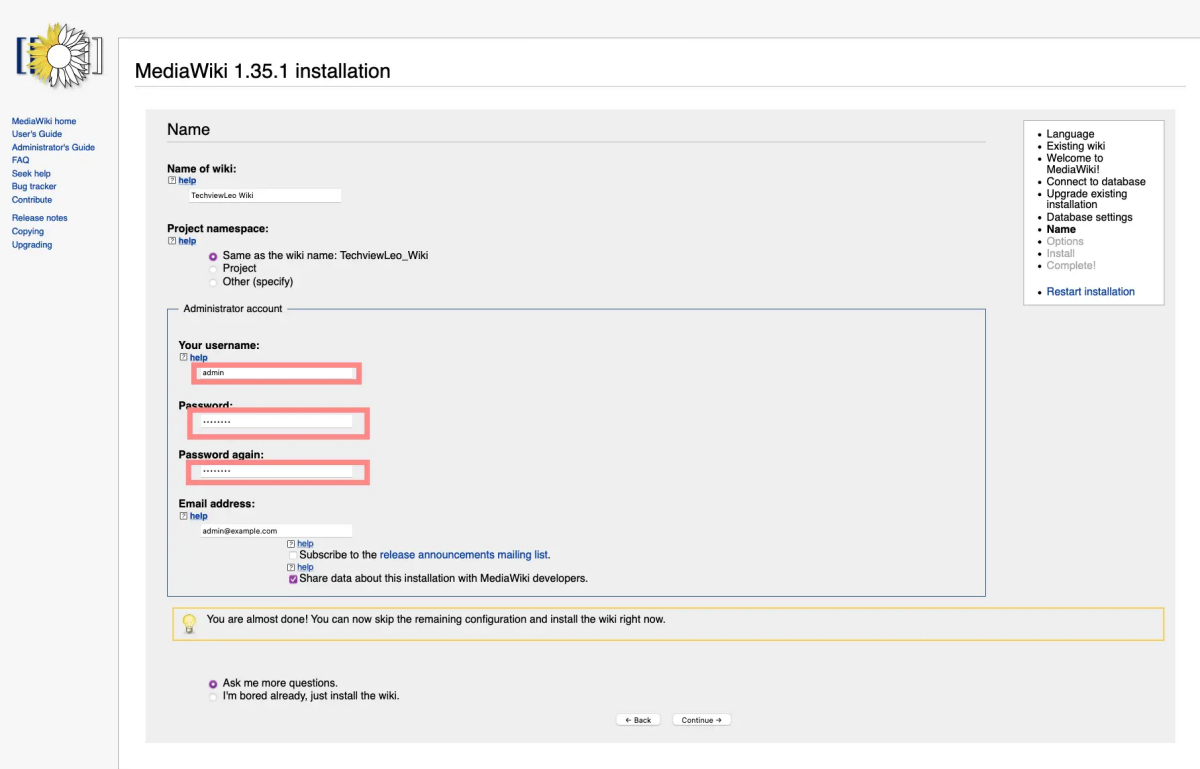Click the help icon above Share data checkbox
This screenshot has height=769, width=1200.
(x=291, y=567)
